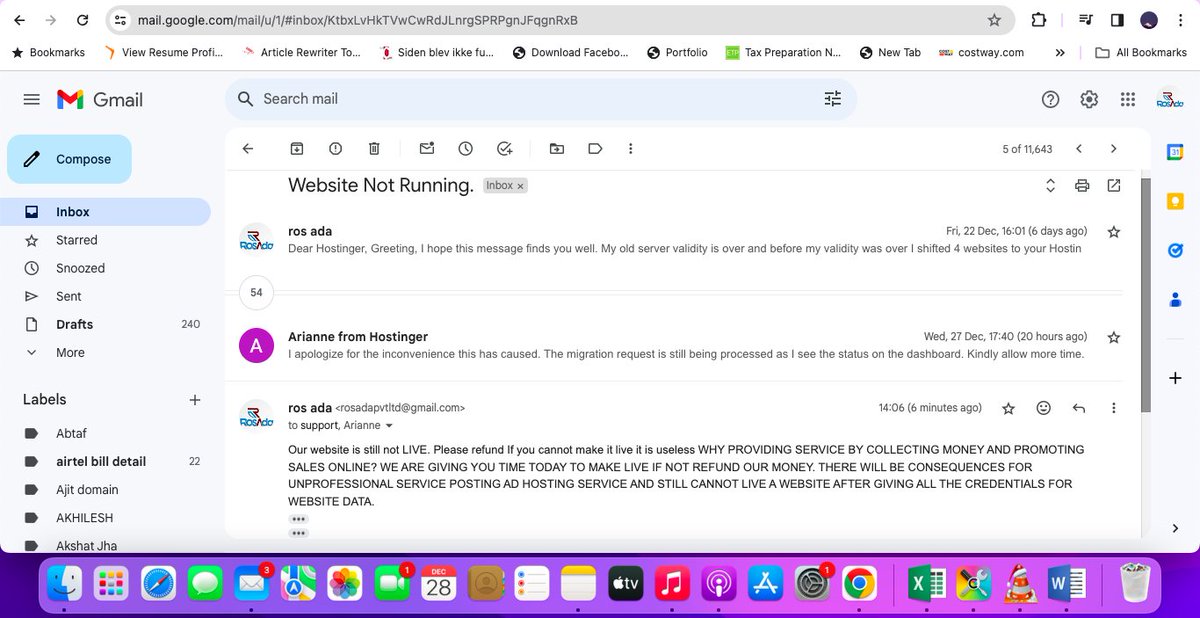Snooze this conversation with clock icon

tap(465, 149)
